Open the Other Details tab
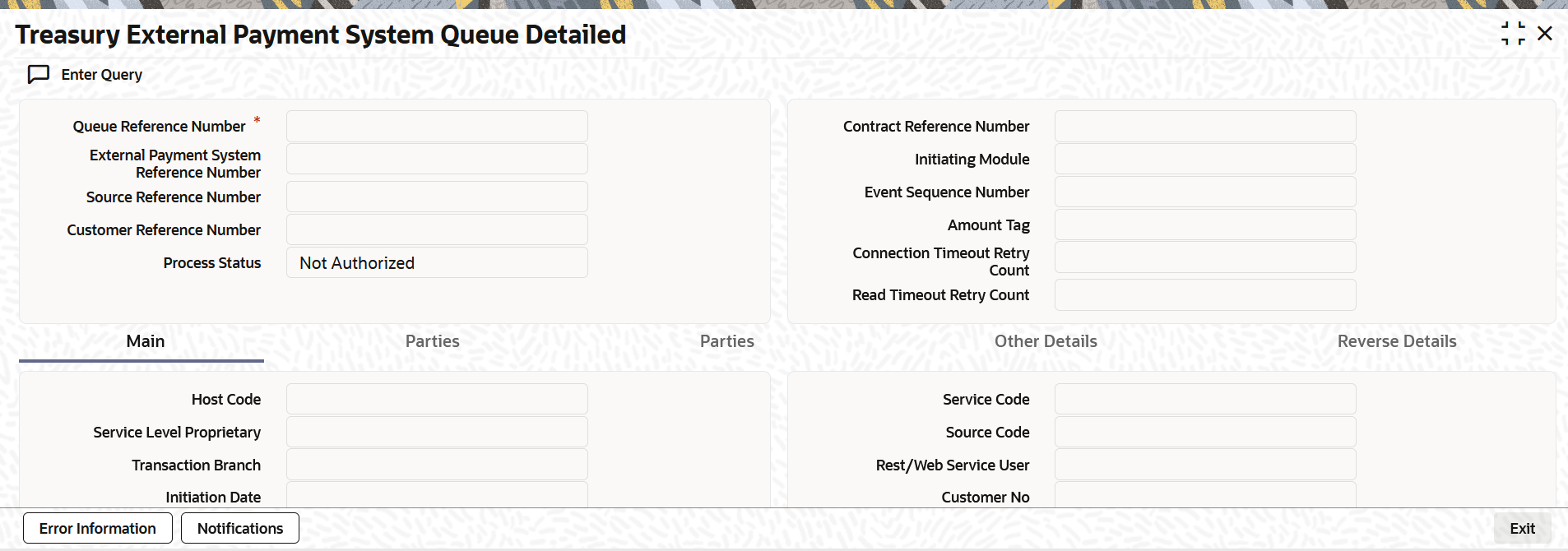 pyautogui.click(x=1046, y=341)
